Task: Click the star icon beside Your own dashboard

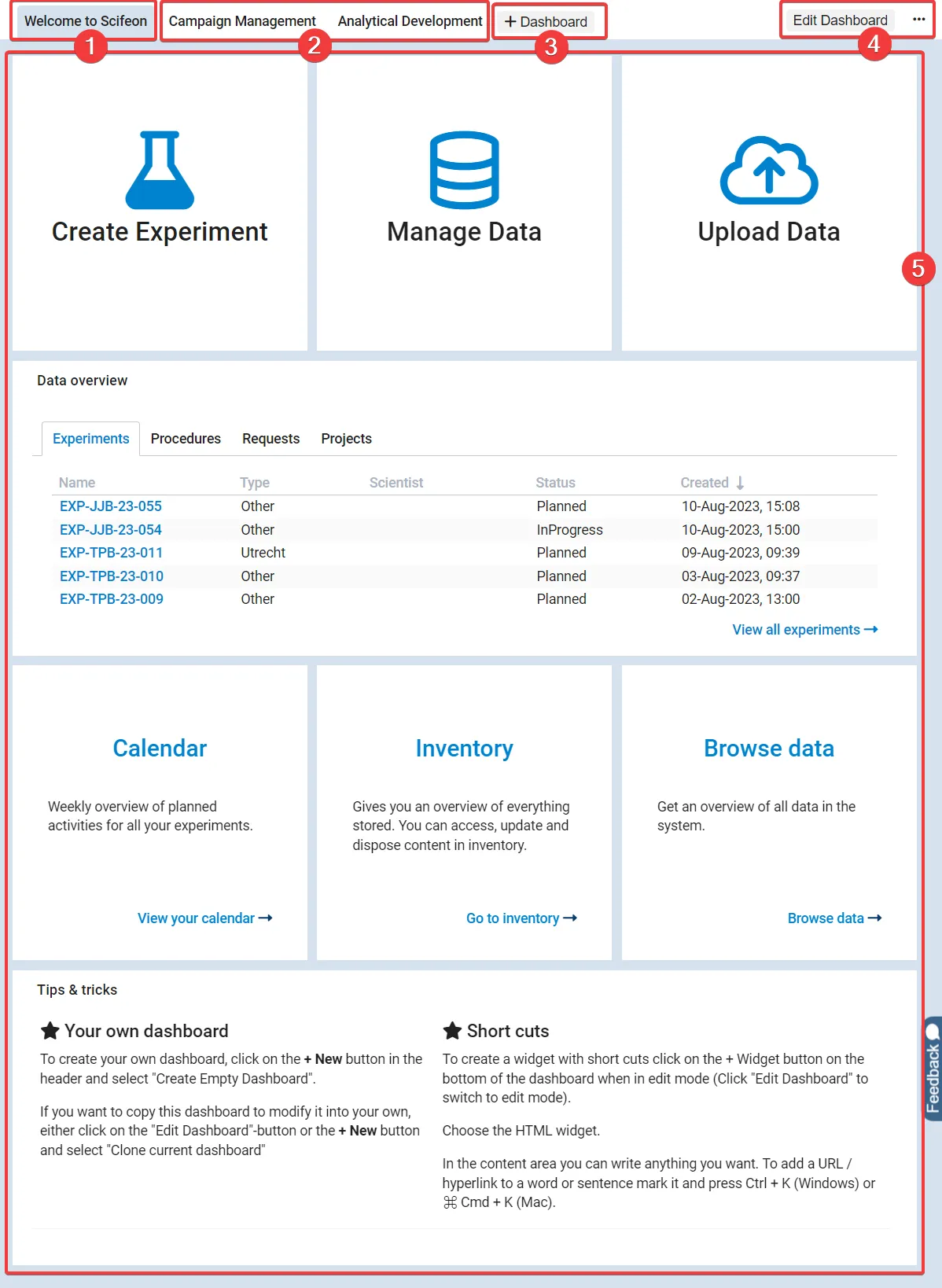Action: tap(50, 1031)
